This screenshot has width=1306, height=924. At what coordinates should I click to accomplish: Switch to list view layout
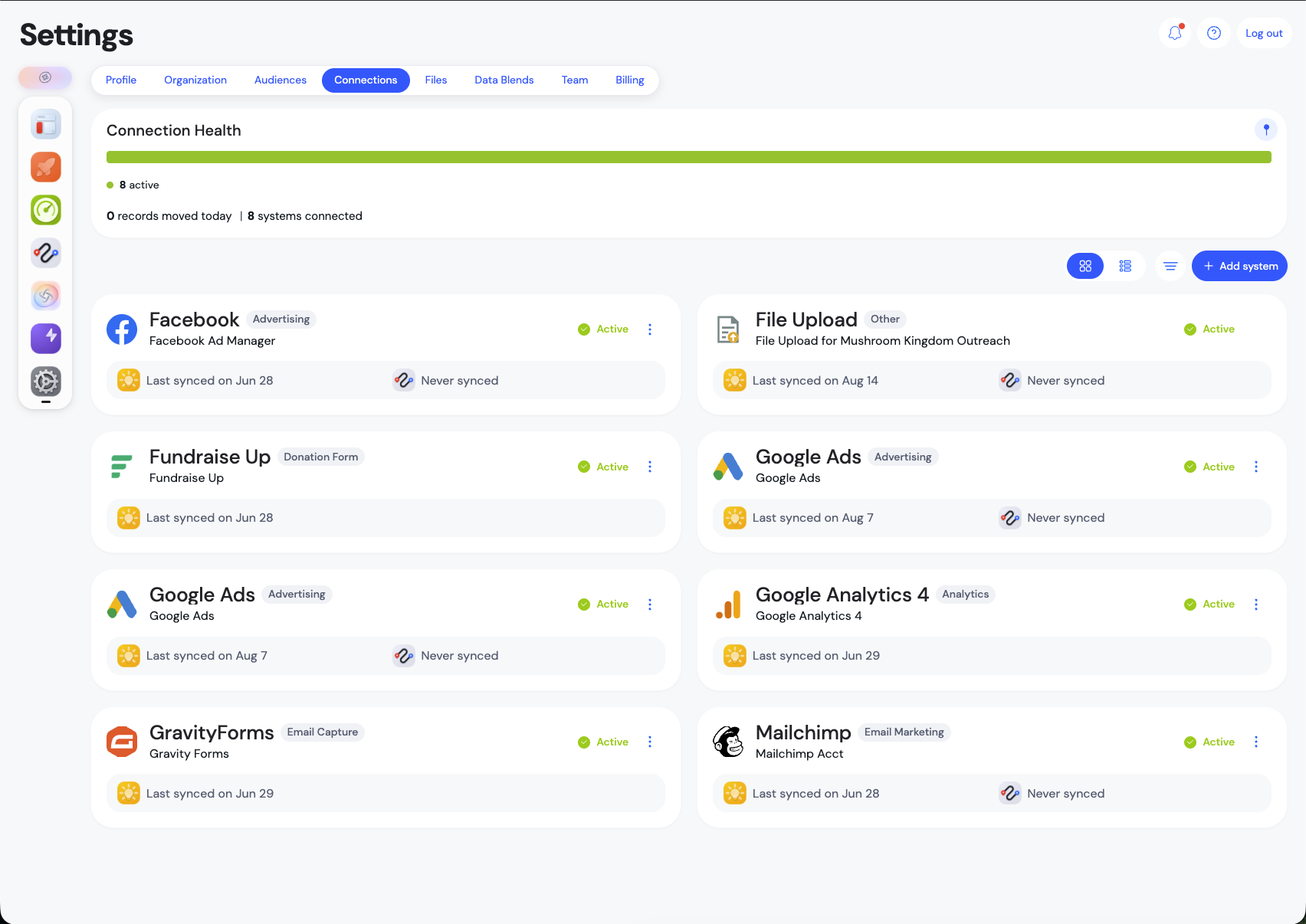[1125, 266]
